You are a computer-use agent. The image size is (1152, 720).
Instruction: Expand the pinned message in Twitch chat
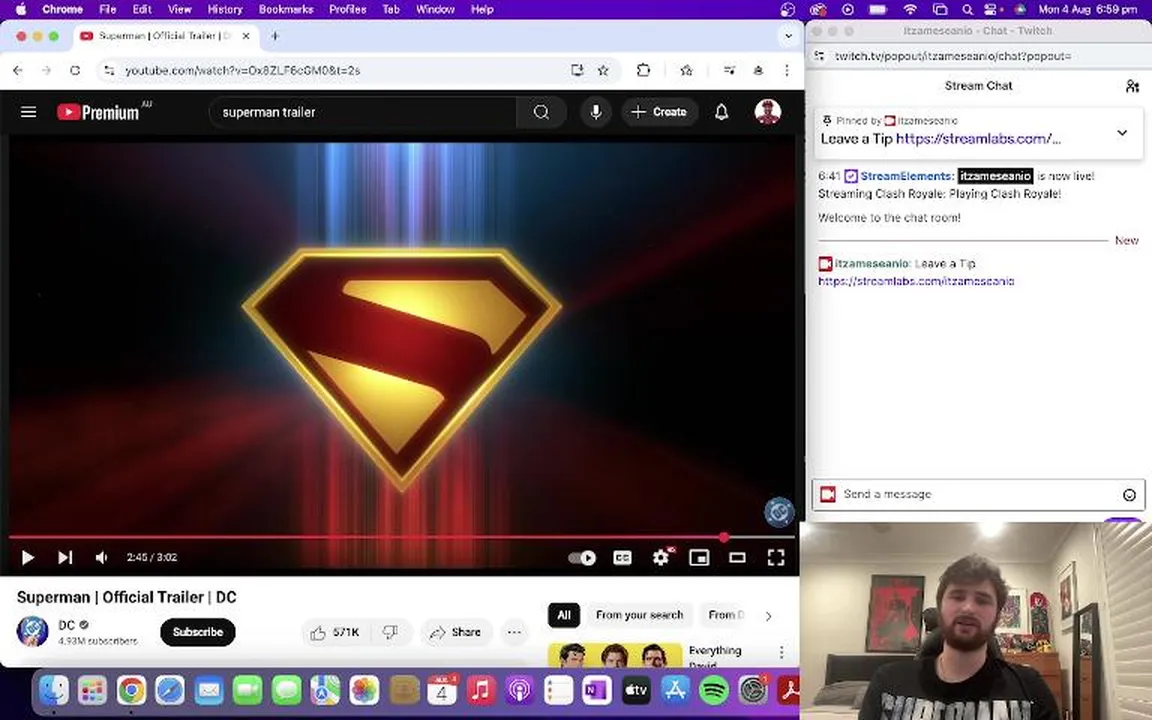pos(1122,133)
